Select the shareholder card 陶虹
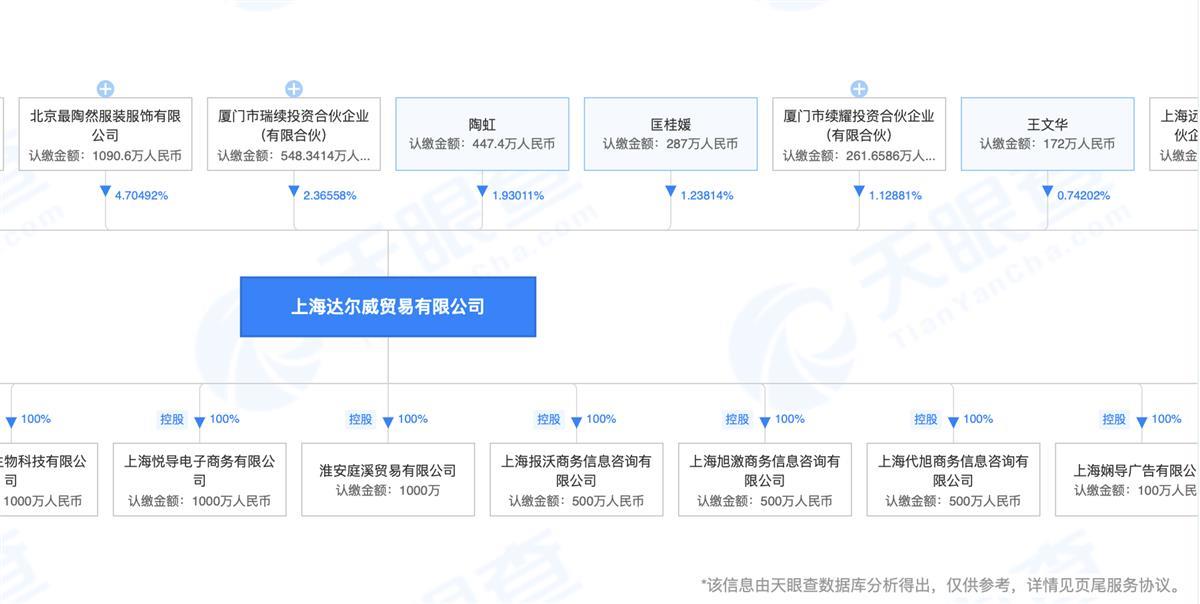The width and height of the screenshot is (1200, 604). 482,134
